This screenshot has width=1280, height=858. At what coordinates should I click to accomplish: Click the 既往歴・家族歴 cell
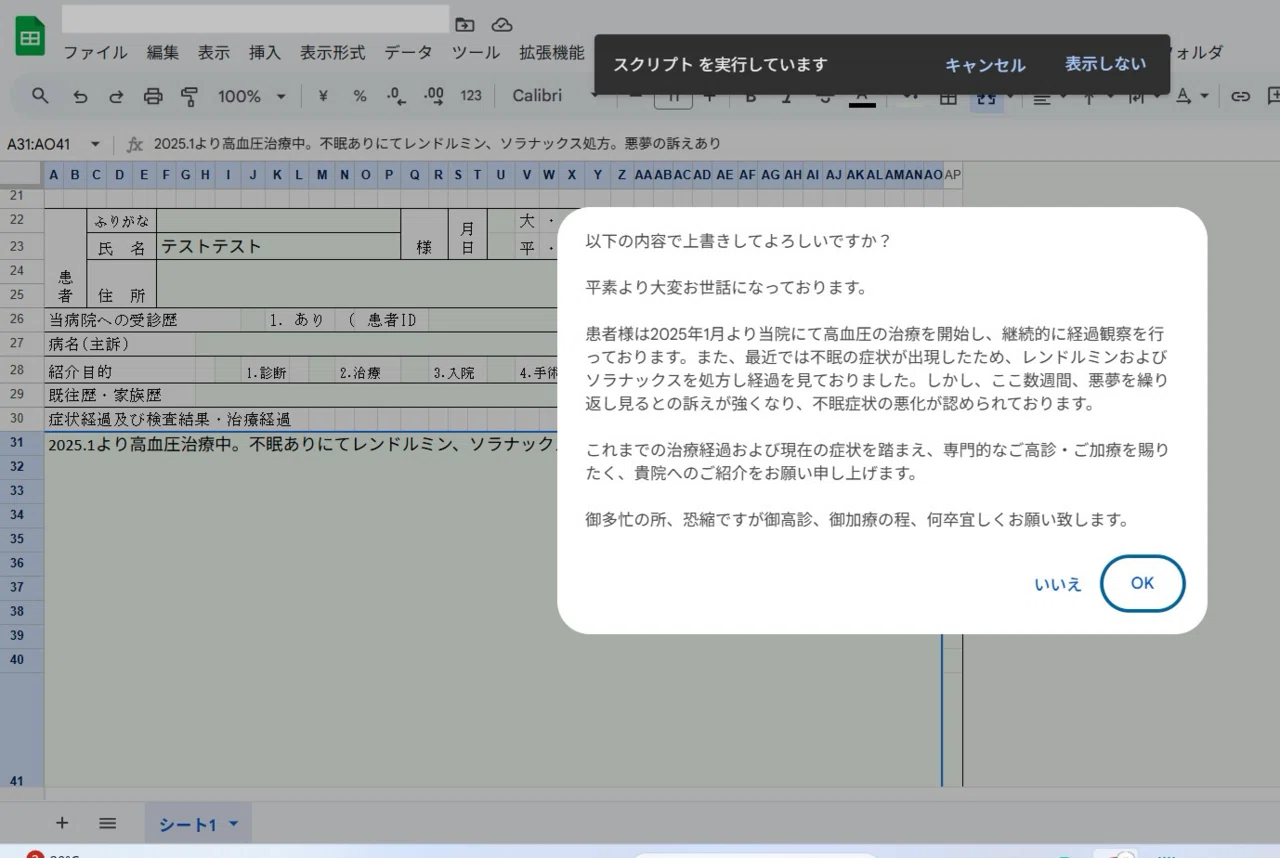coord(120,396)
